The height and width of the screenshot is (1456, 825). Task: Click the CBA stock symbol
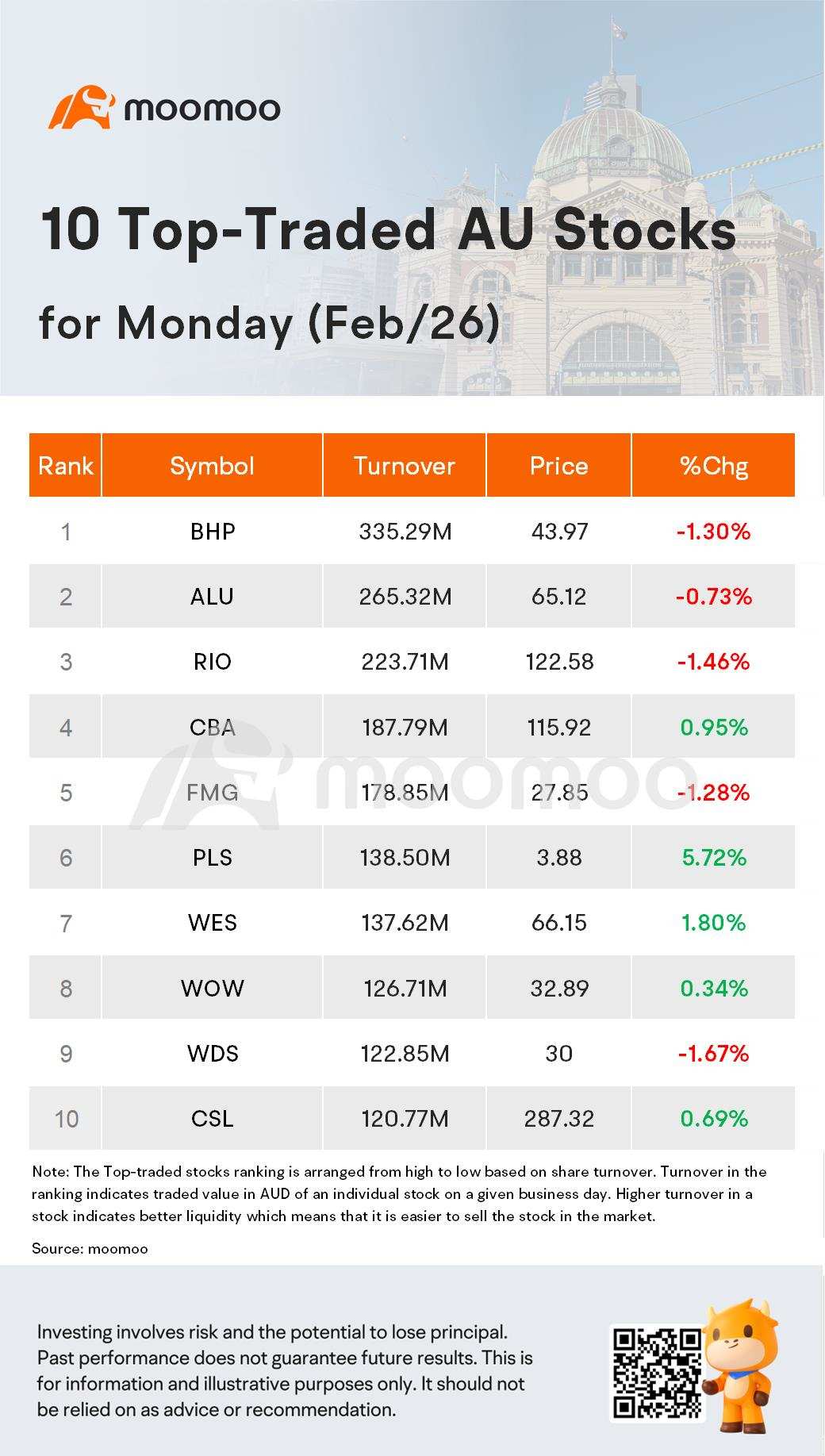[212, 728]
